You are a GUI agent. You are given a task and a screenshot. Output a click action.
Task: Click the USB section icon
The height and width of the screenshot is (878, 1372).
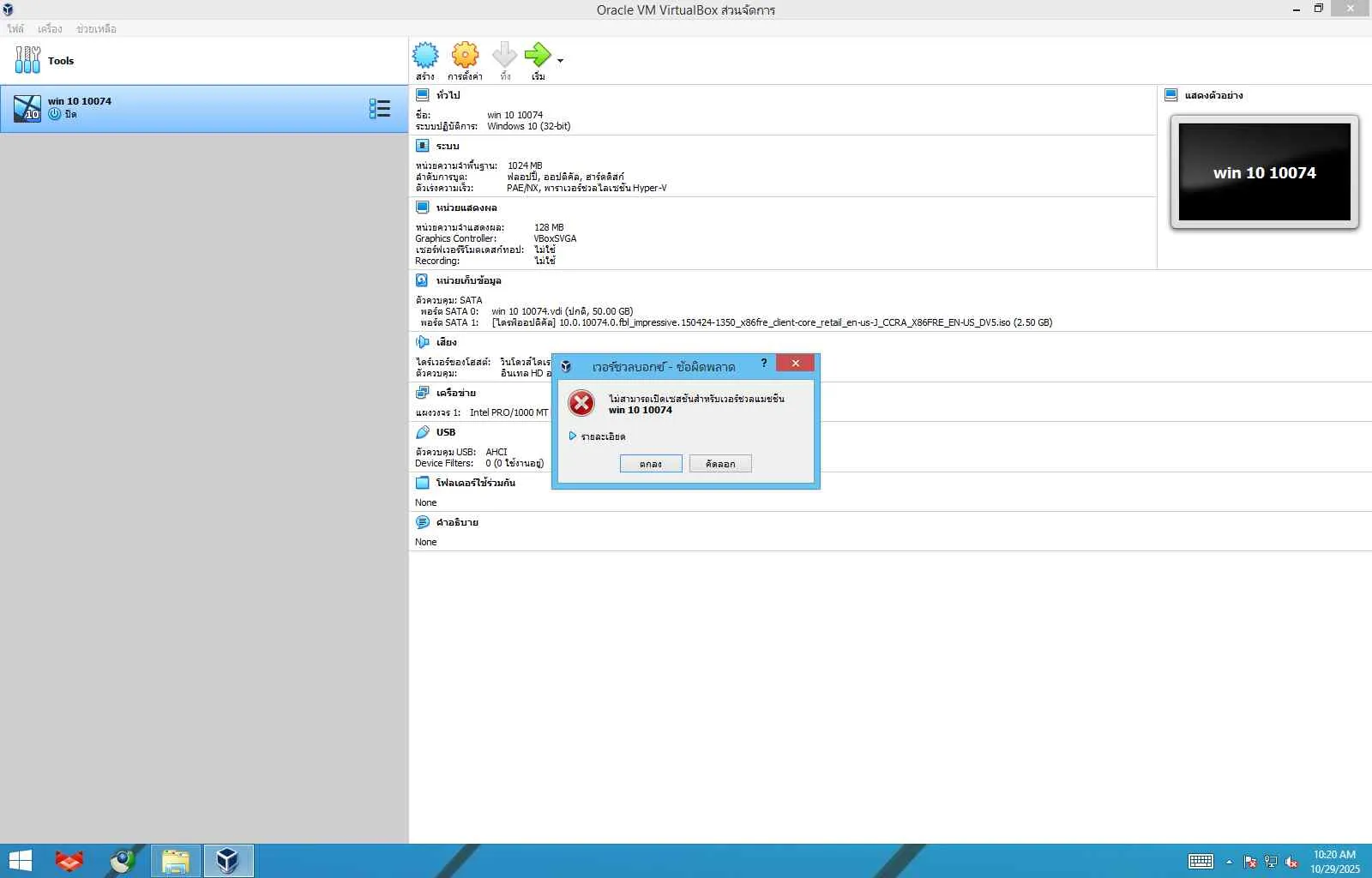click(x=422, y=432)
